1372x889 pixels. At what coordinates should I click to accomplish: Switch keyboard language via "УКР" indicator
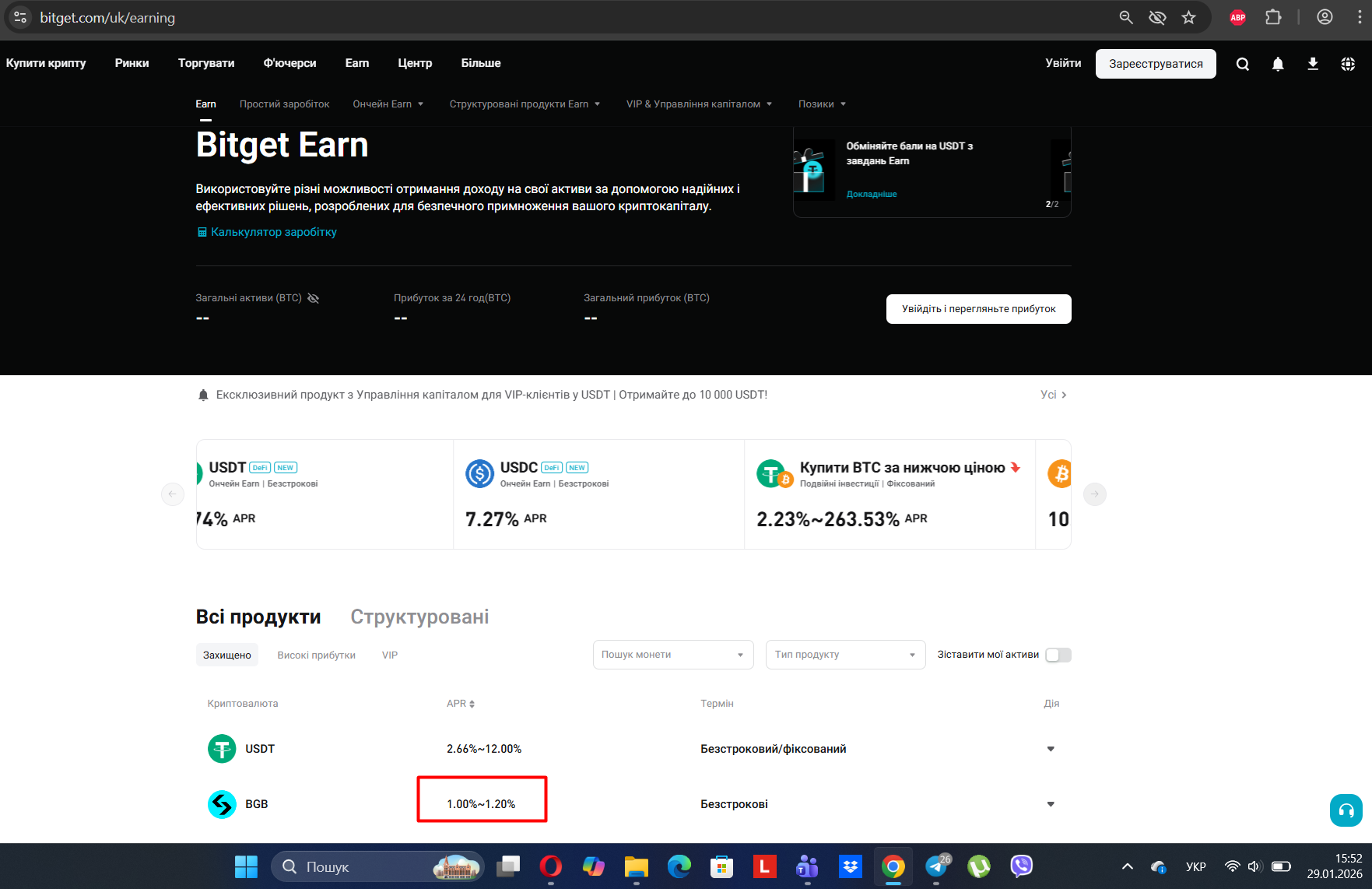(1195, 866)
